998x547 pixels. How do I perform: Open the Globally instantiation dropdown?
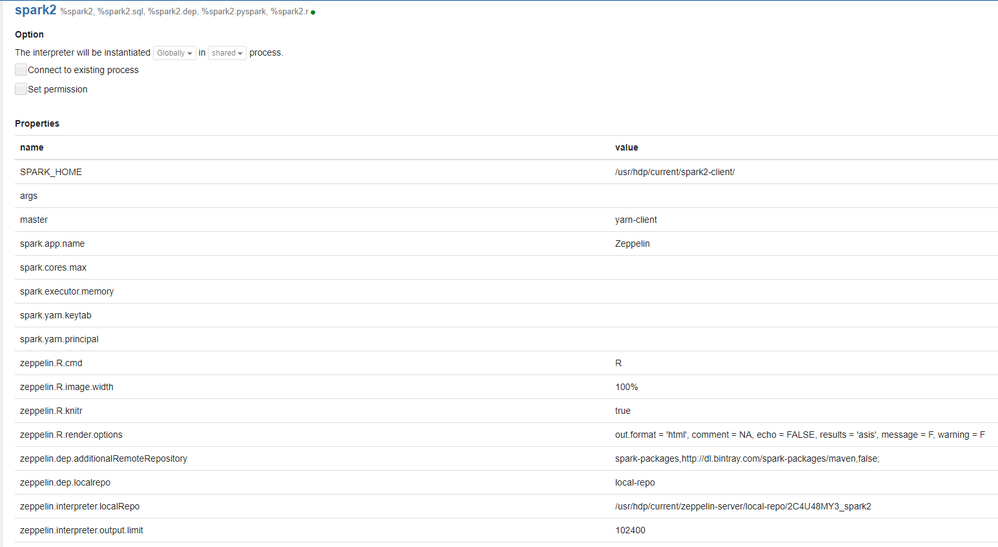tap(175, 53)
